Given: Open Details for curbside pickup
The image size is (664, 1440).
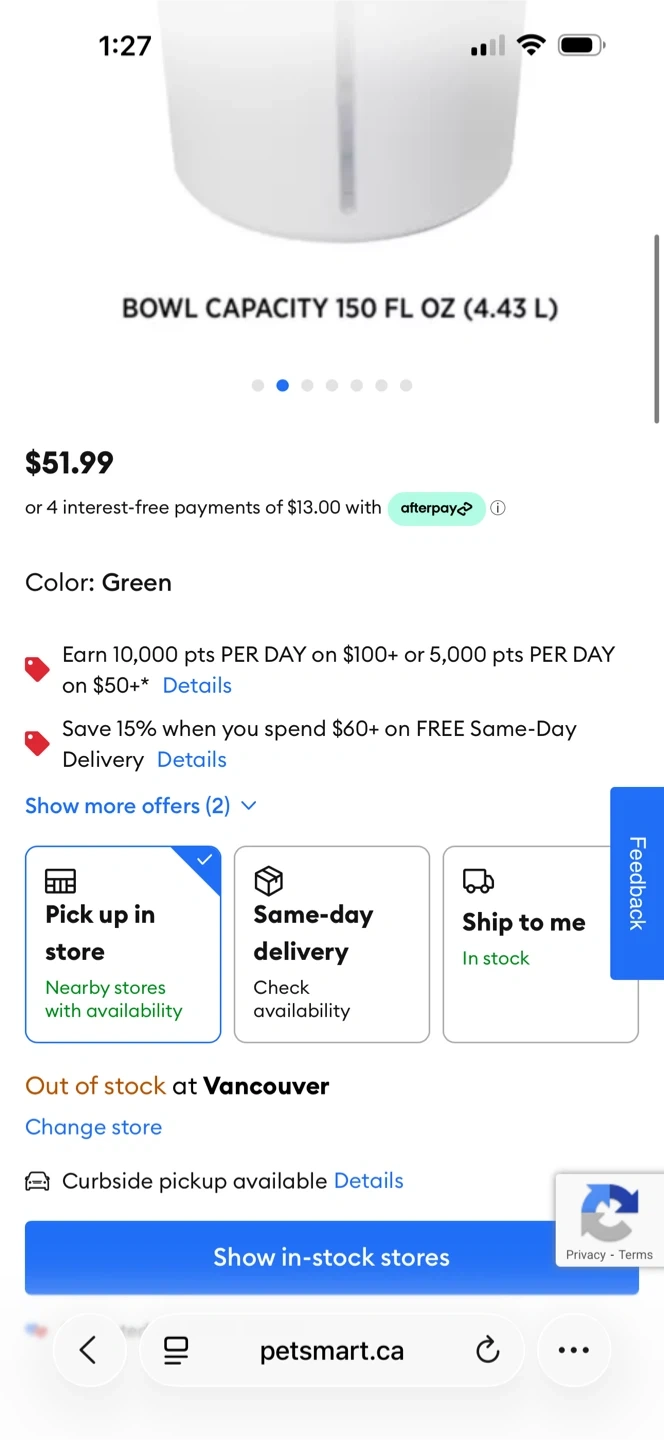Looking at the screenshot, I should [x=368, y=1181].
